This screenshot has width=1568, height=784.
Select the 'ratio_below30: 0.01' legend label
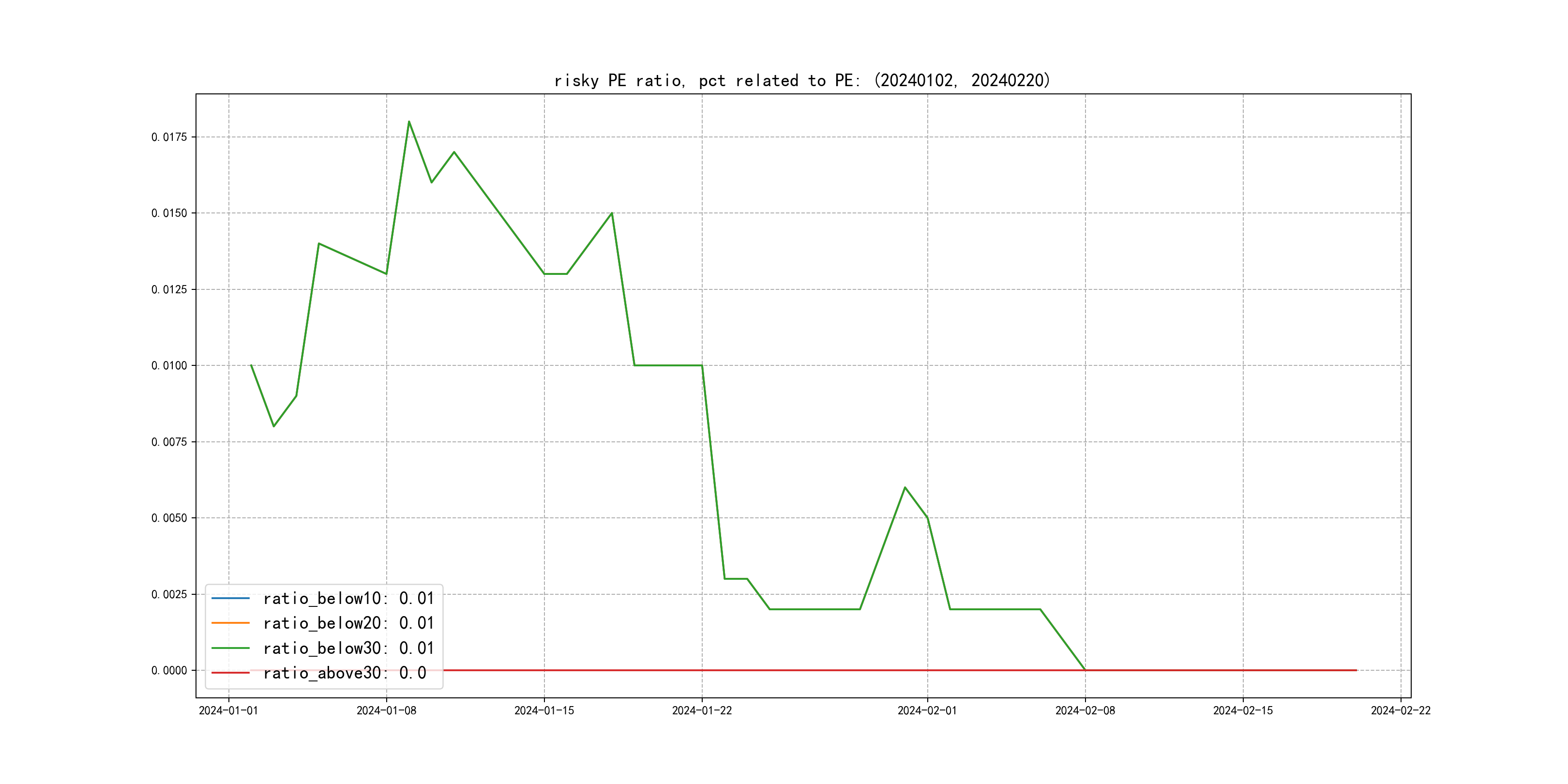coord(348,648)
